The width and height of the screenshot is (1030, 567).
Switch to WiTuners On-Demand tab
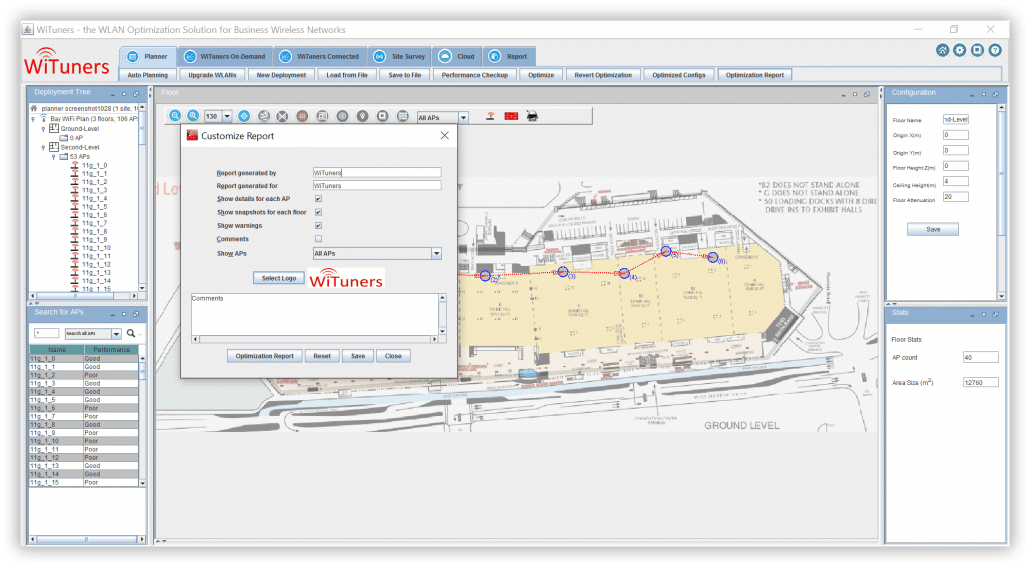[225, 57]
